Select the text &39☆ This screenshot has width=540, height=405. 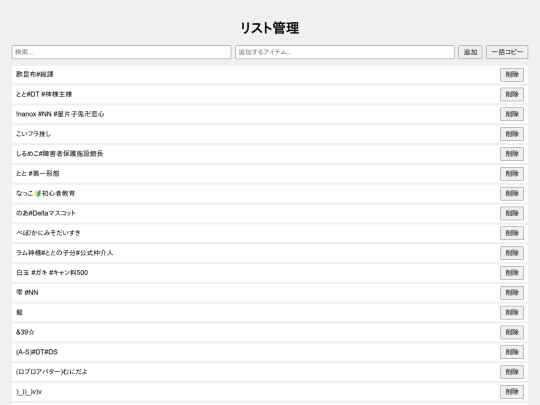(25, 332)
